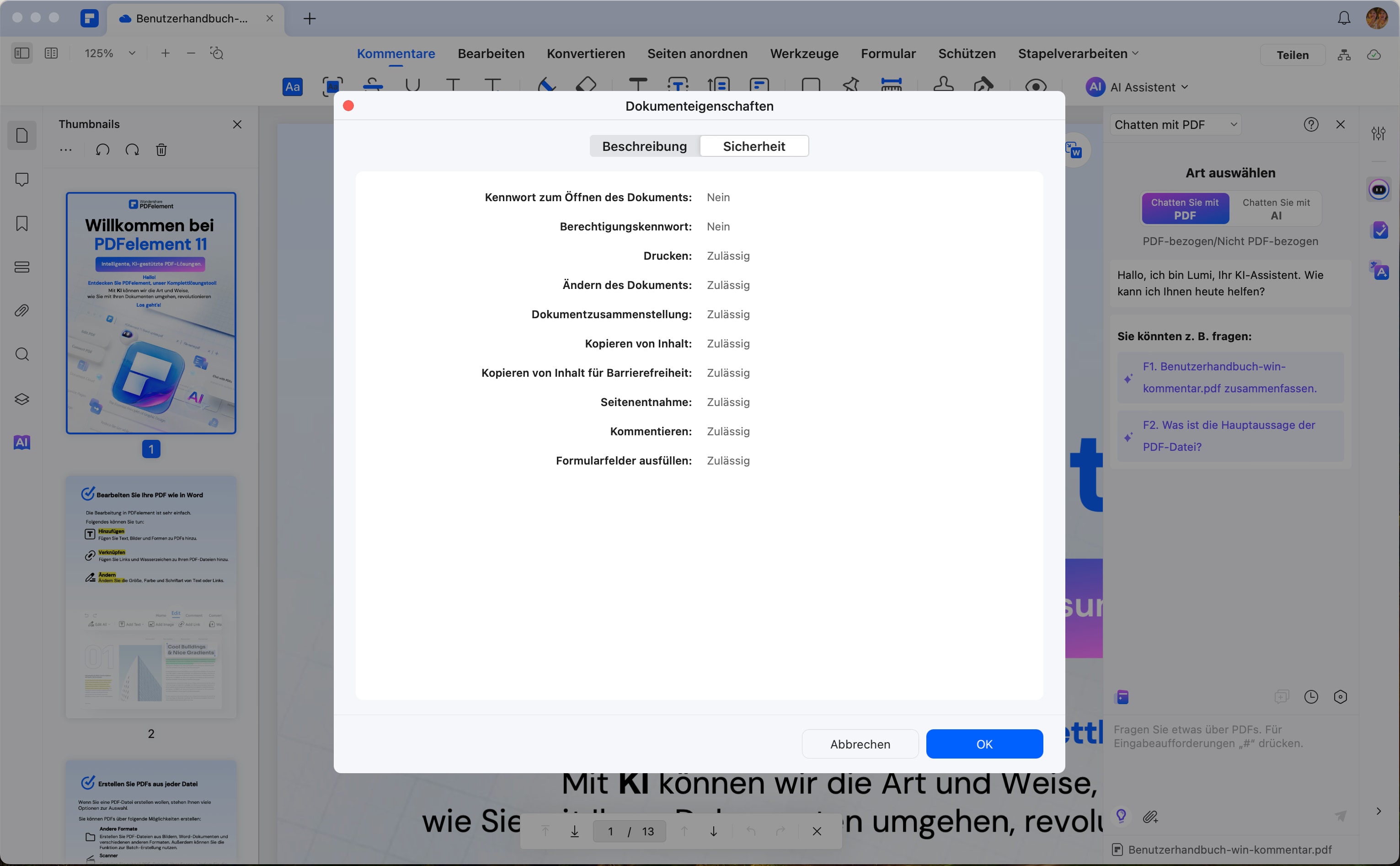Image resolution: width=1400 pixels, height=866 pixels.
Task: Open the Konvertieren ribbon tab
Action: click(x=585, y=54)
